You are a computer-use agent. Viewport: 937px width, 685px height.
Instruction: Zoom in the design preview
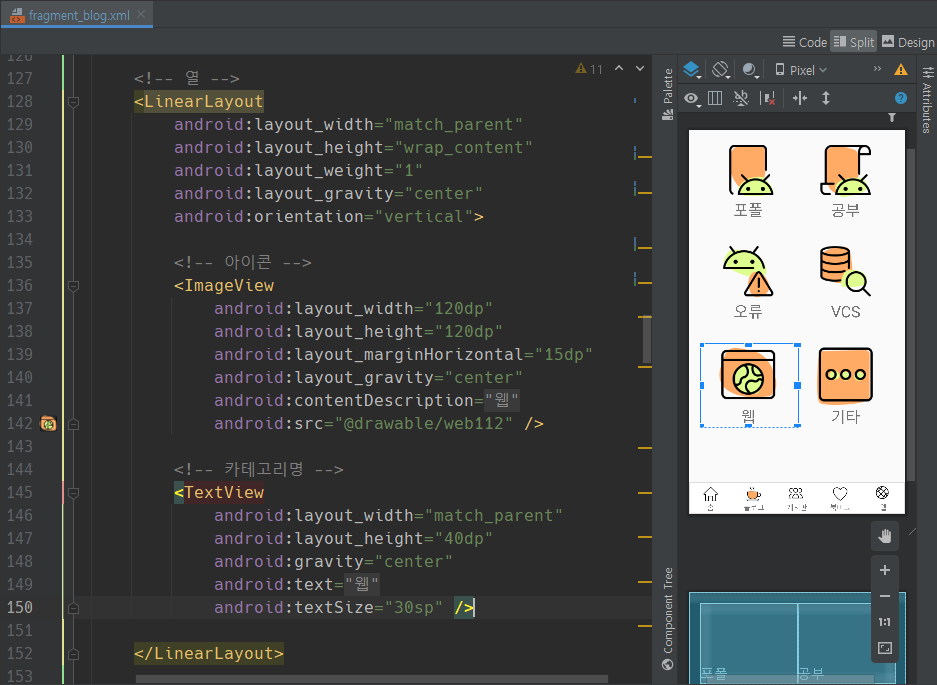[x=885, y=570]
